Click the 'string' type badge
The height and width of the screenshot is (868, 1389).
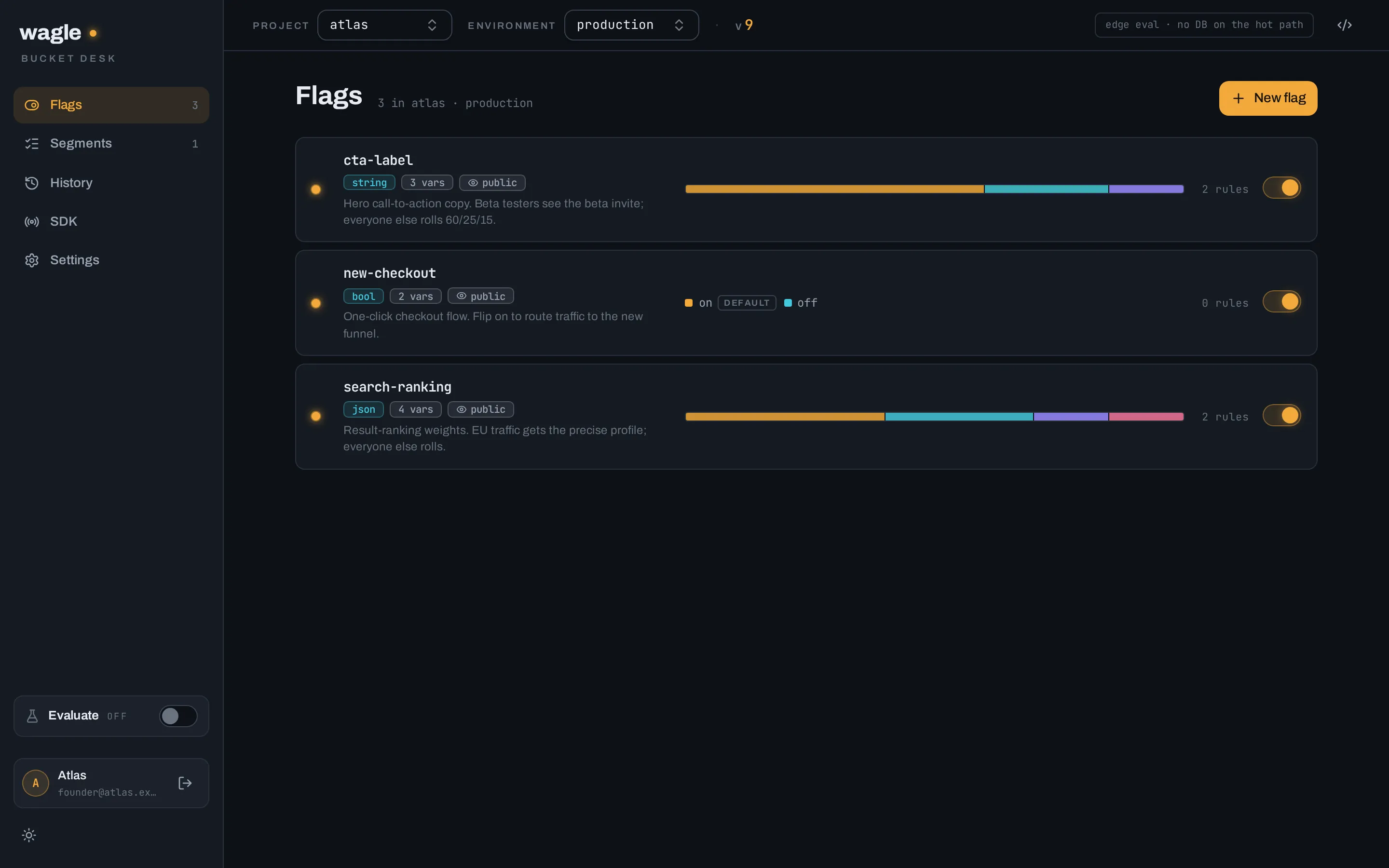(369, 183)
